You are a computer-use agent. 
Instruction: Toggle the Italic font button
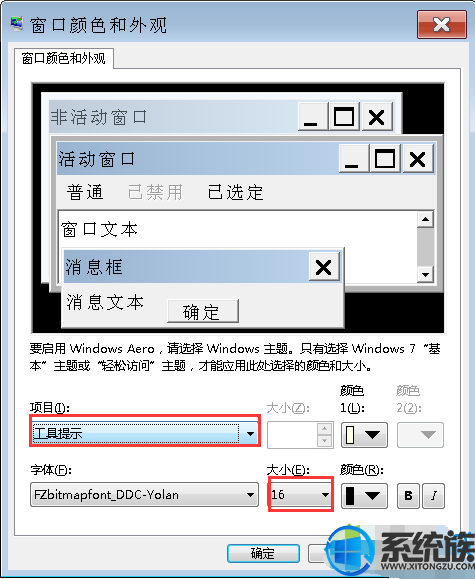(x=434, y=495)
